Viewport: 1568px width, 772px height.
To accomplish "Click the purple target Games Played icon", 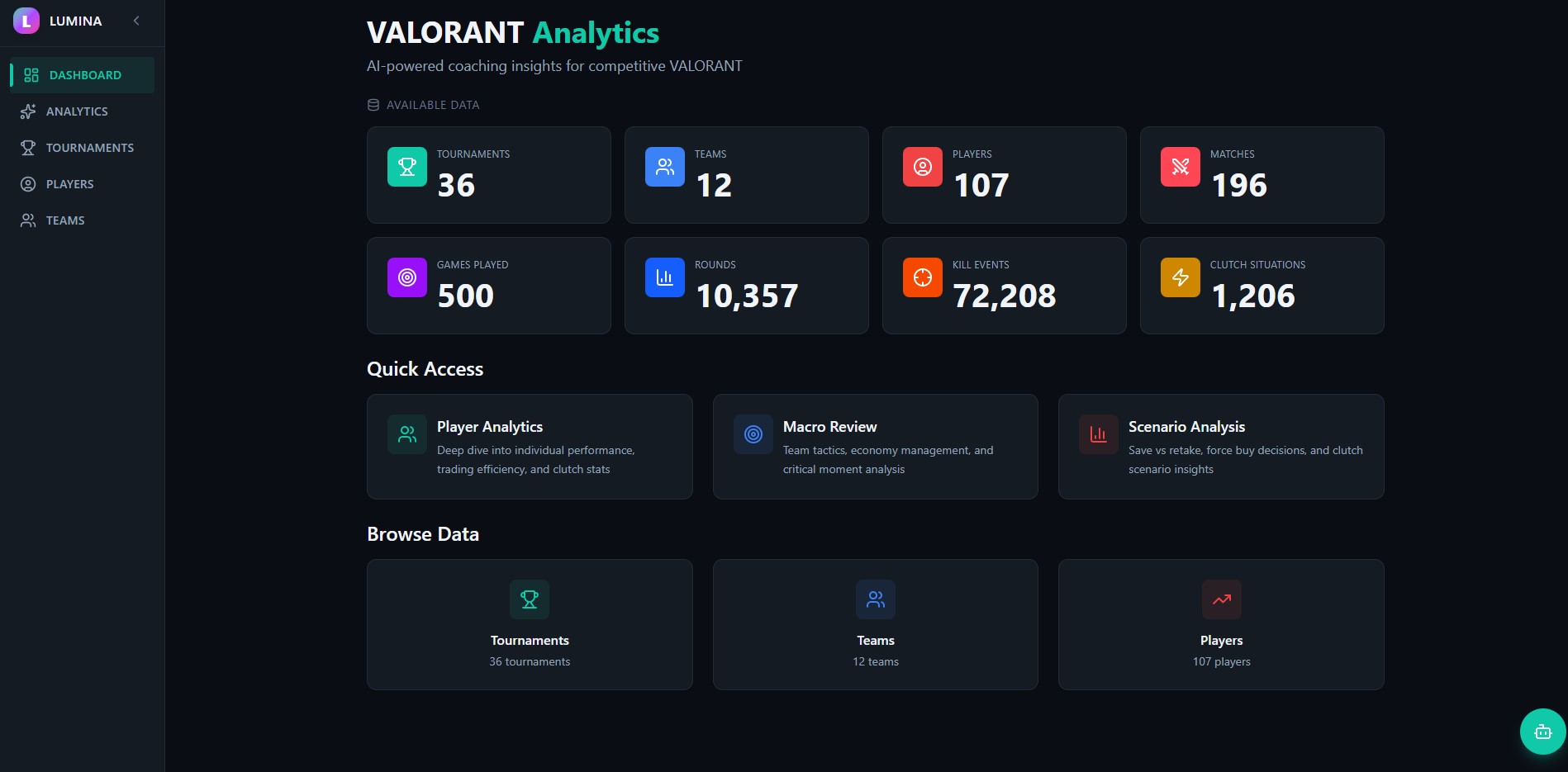I will pyautogui.click(x=407, y=277).
